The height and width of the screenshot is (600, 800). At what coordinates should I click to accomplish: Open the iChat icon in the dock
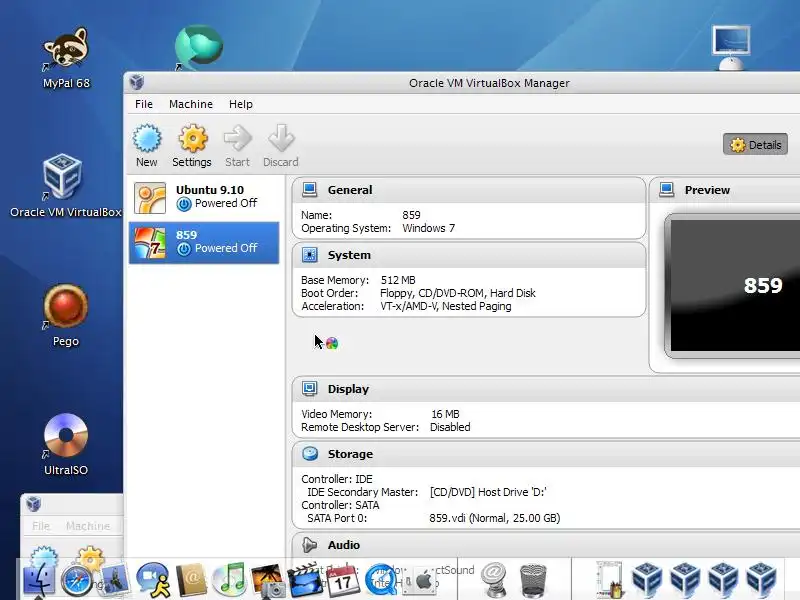tap(153, 580)
